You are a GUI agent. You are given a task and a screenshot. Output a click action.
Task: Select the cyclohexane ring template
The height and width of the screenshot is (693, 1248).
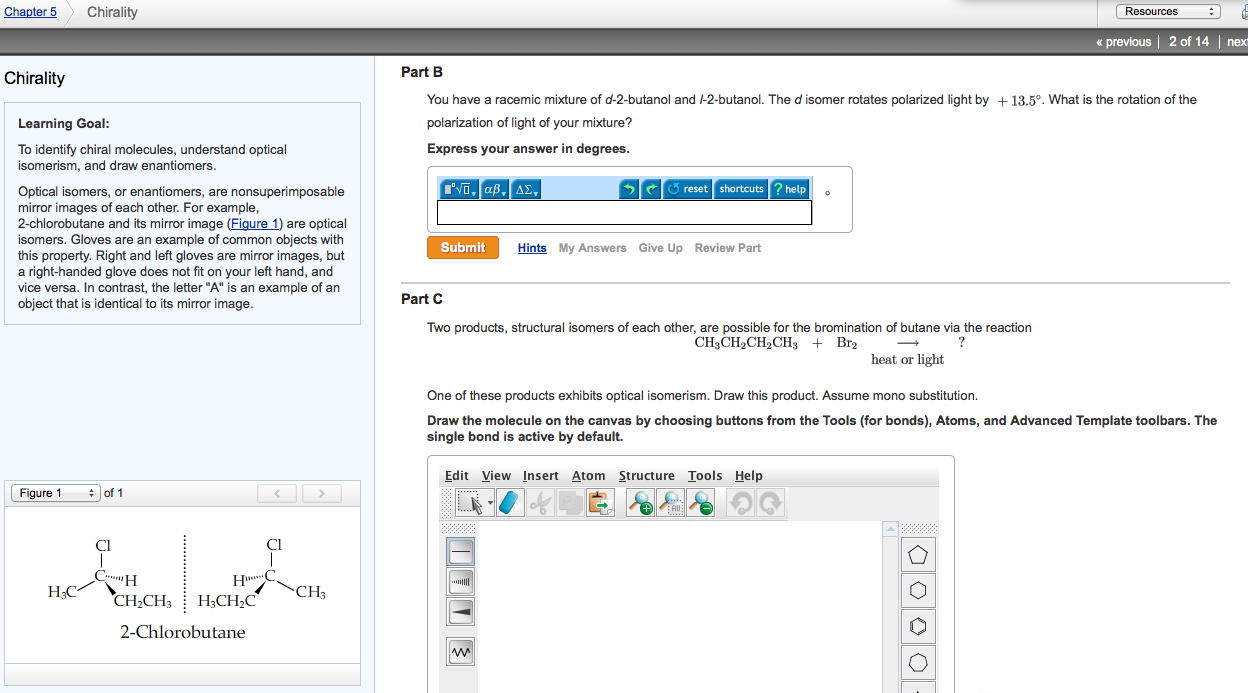[917, 590]
